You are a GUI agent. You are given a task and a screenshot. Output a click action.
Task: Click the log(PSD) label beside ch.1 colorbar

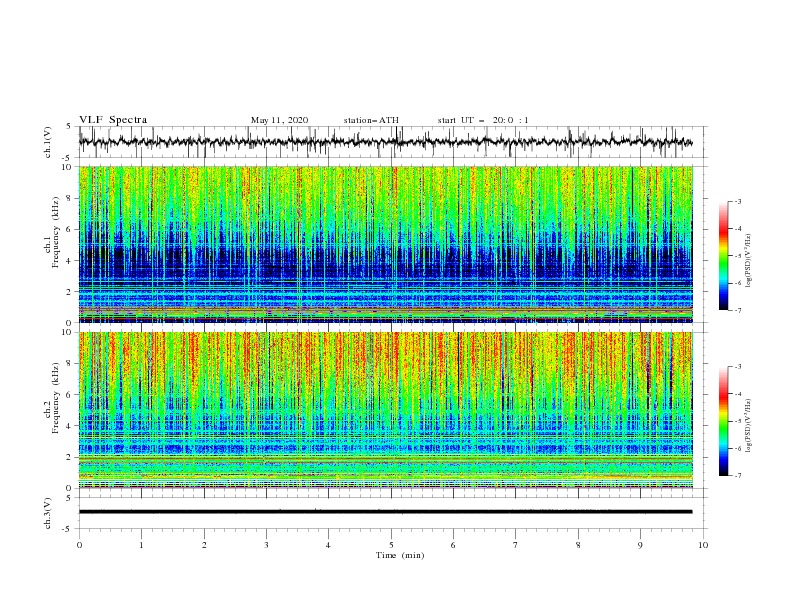[x=748, y=261]
